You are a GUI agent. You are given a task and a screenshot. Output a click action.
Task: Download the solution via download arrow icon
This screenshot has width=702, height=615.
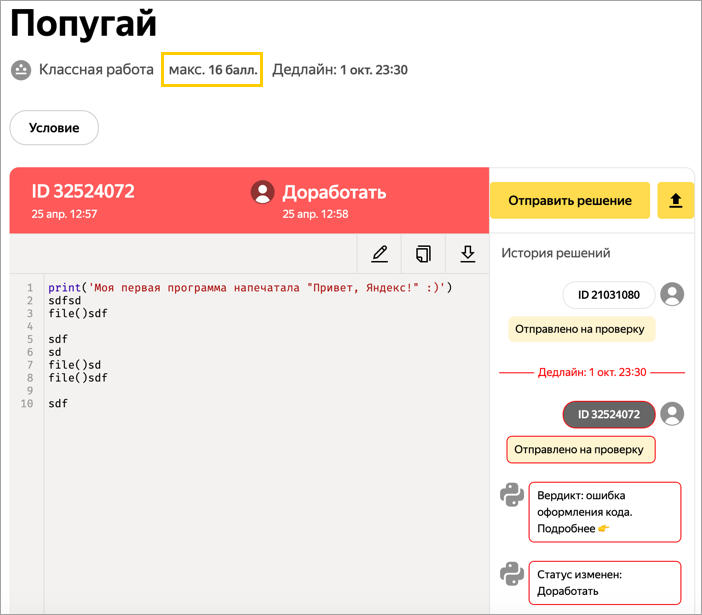click(467, 254)
